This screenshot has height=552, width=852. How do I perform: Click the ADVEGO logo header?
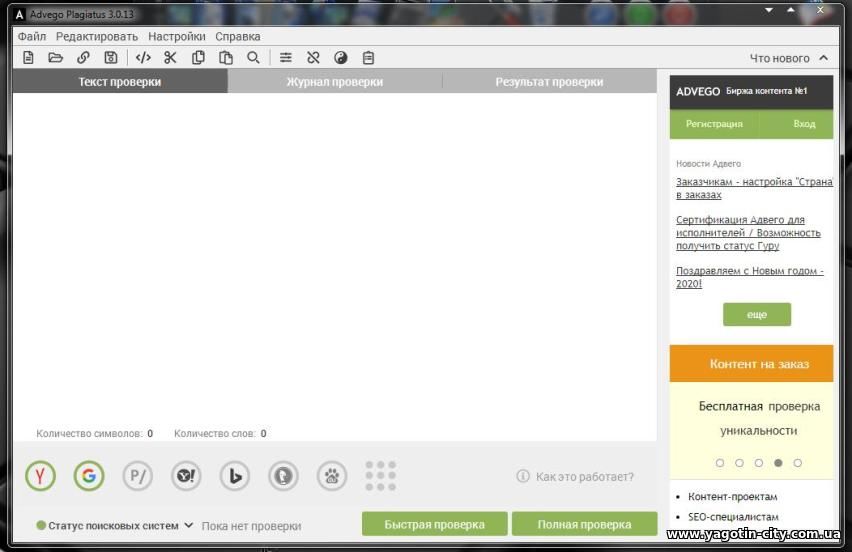point(698,91)
